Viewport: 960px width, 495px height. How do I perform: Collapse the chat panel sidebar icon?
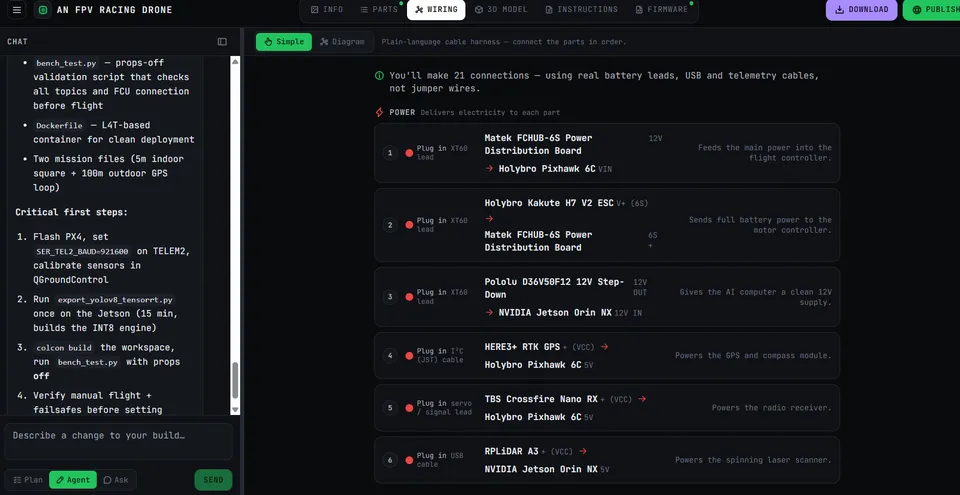[222, 42]
